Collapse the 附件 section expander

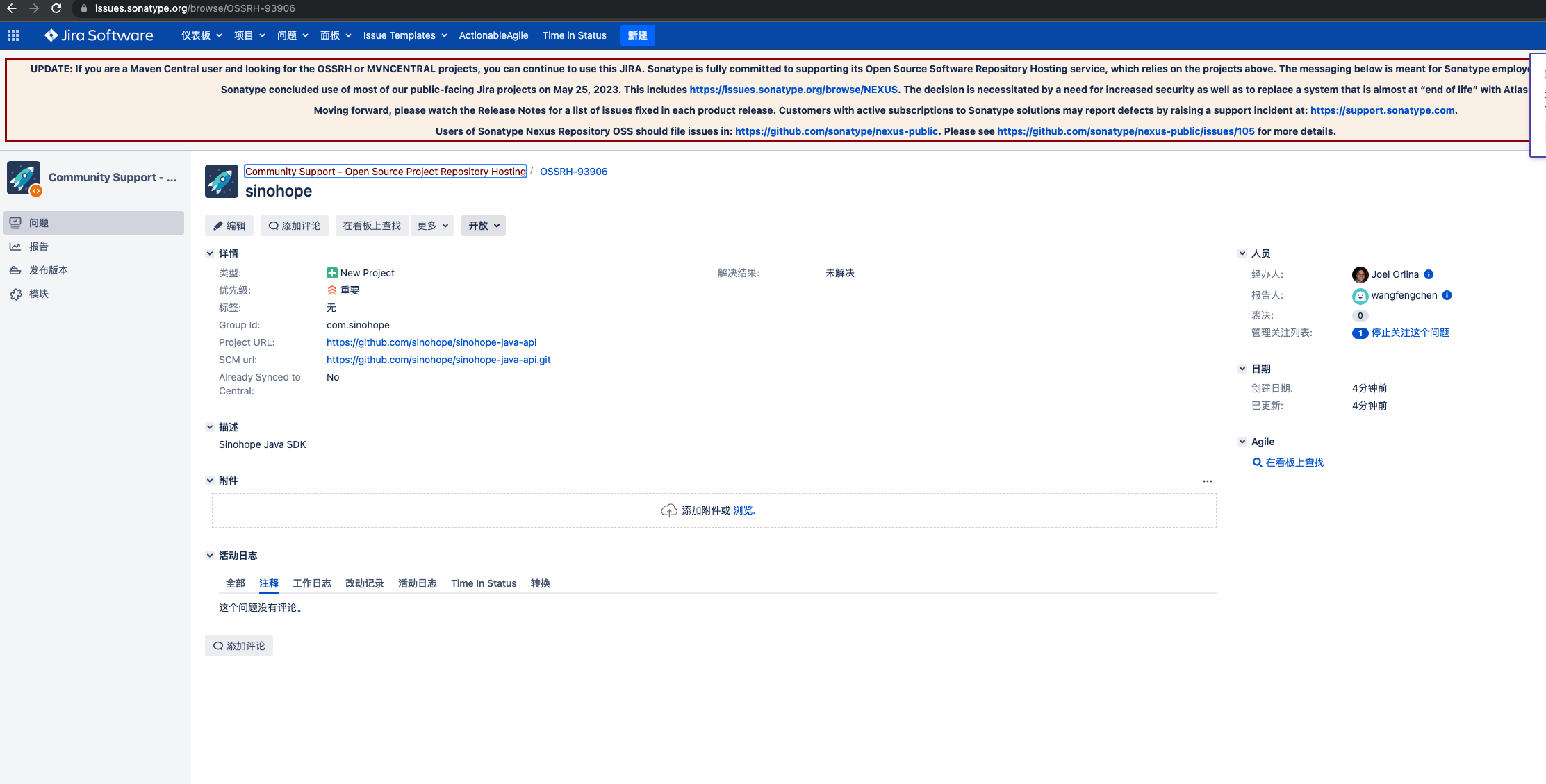pos(210,480)
